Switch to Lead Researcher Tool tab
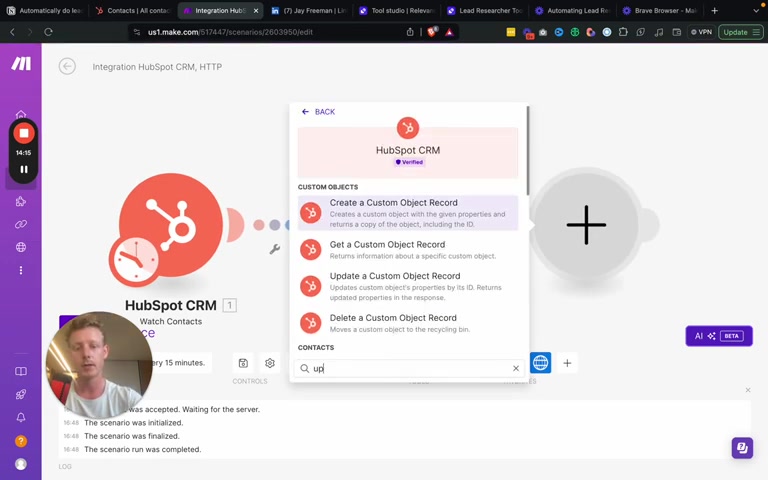 click(485, 10)
